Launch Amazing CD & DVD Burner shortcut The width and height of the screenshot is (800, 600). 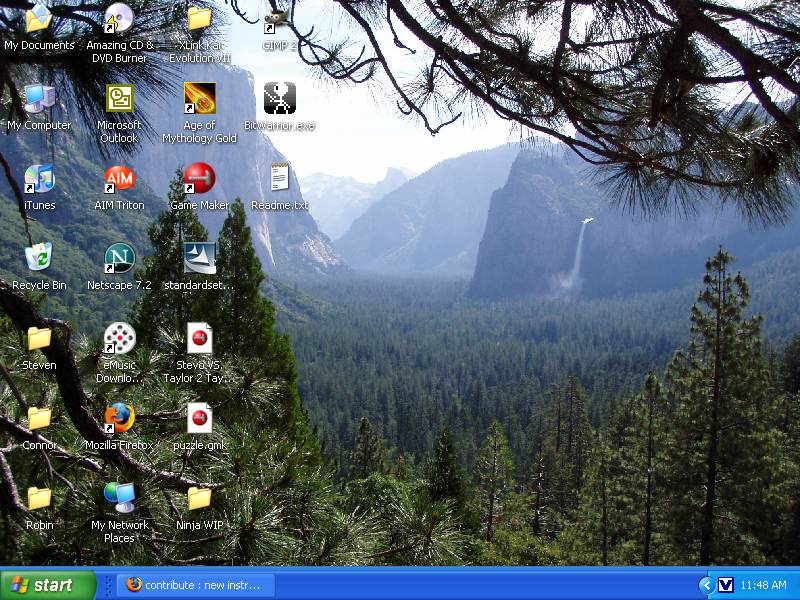[x=119, y=18]
